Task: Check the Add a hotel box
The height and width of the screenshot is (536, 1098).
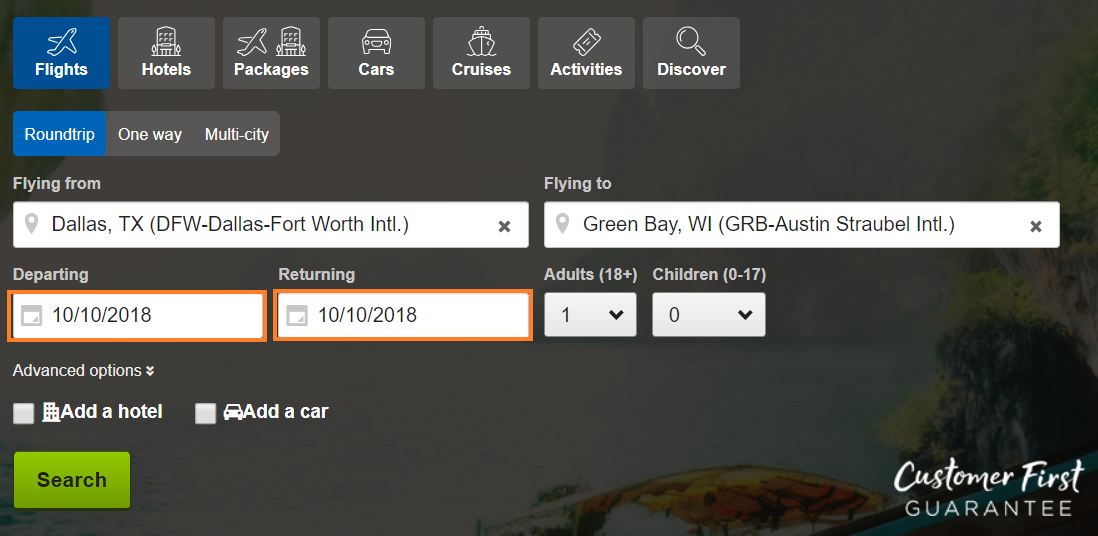Action: pos(23,413)
